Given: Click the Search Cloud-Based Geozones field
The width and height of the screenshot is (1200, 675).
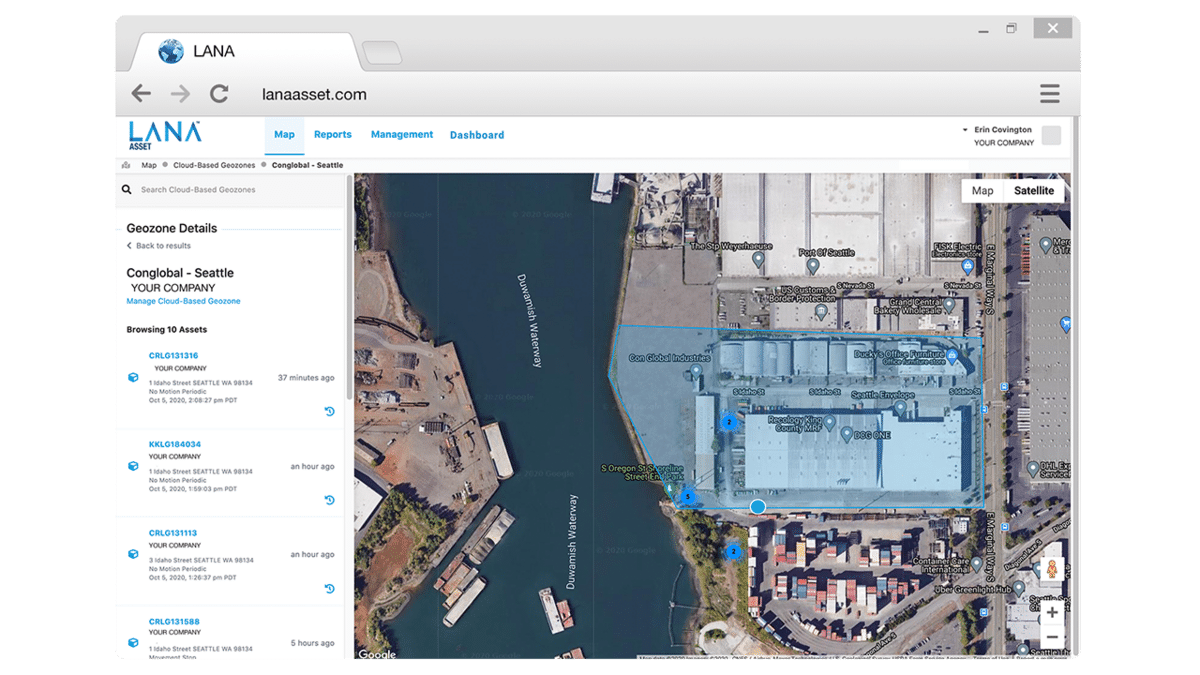Looking at the screenshot, I should point(198,190).
